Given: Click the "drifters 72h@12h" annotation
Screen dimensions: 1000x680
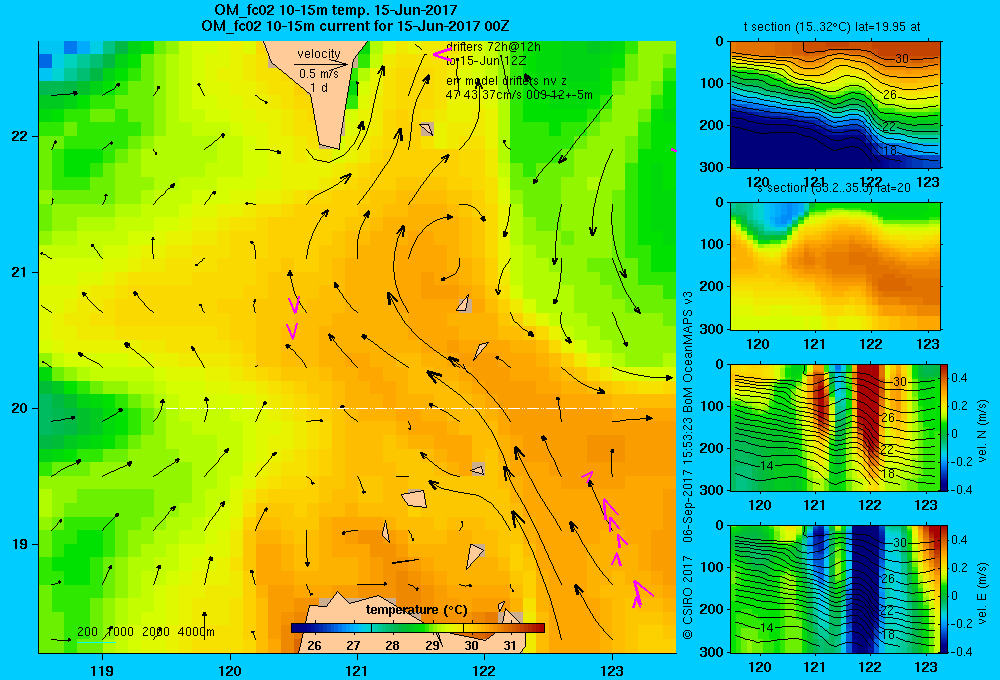Looking at the screenshot, I should tap(493, 47).
